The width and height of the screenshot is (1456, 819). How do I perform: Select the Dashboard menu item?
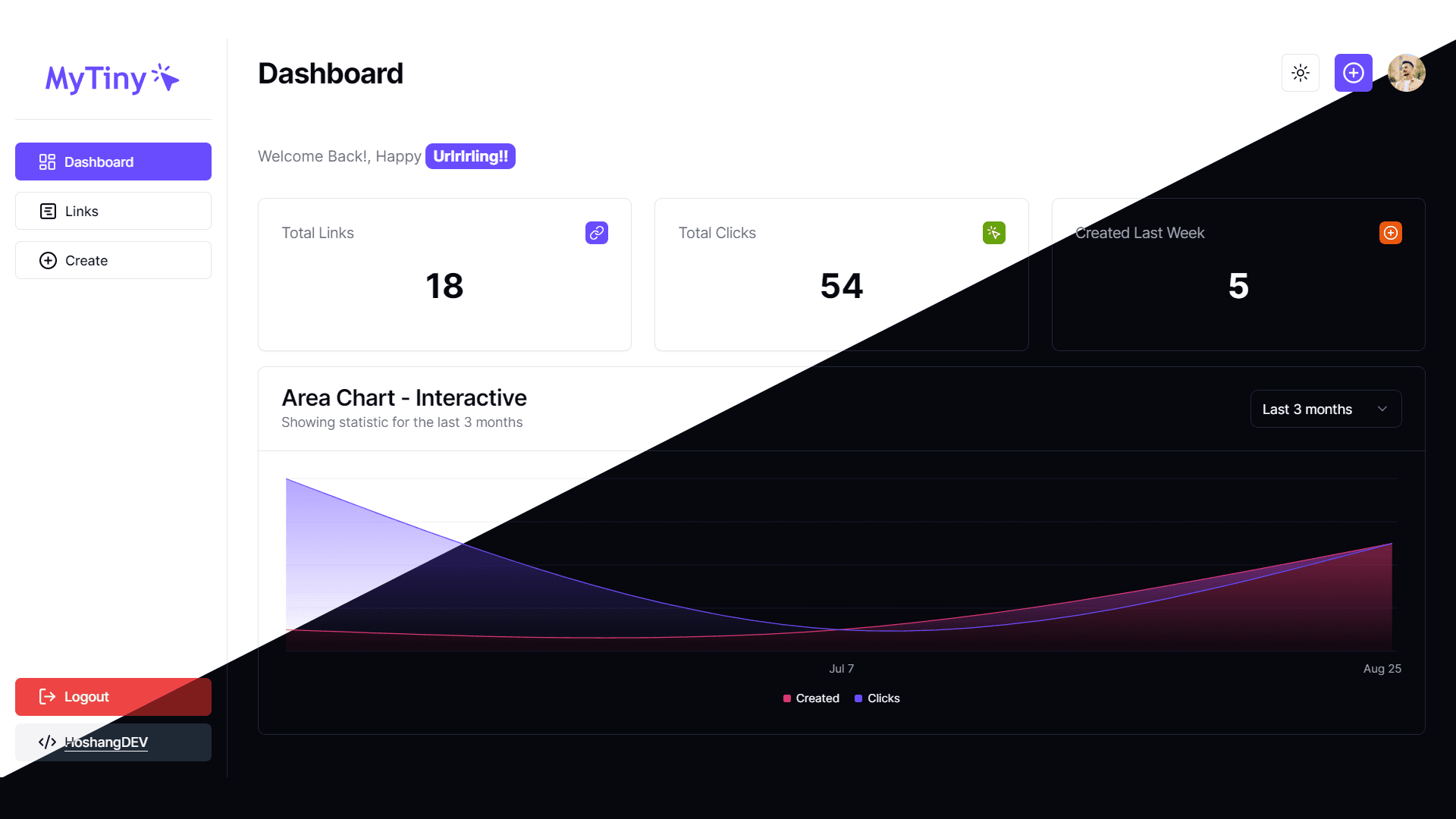[x=113, y=161]
